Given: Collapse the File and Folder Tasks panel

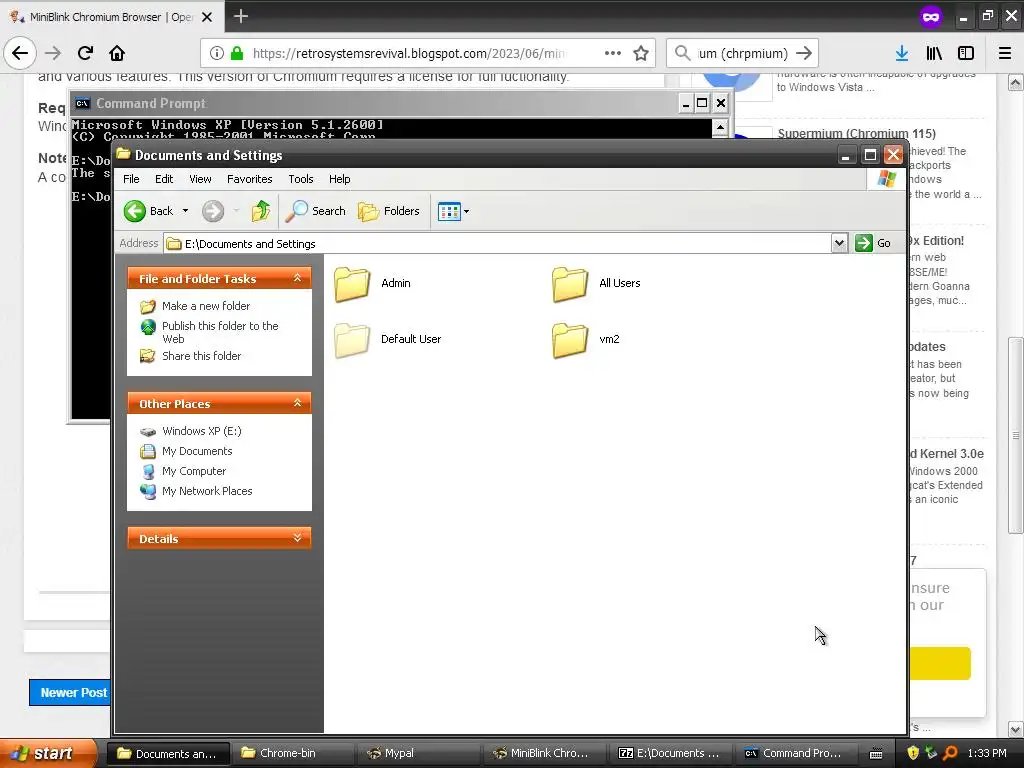Looking at the screenshot, I should [x=297, y=278].
